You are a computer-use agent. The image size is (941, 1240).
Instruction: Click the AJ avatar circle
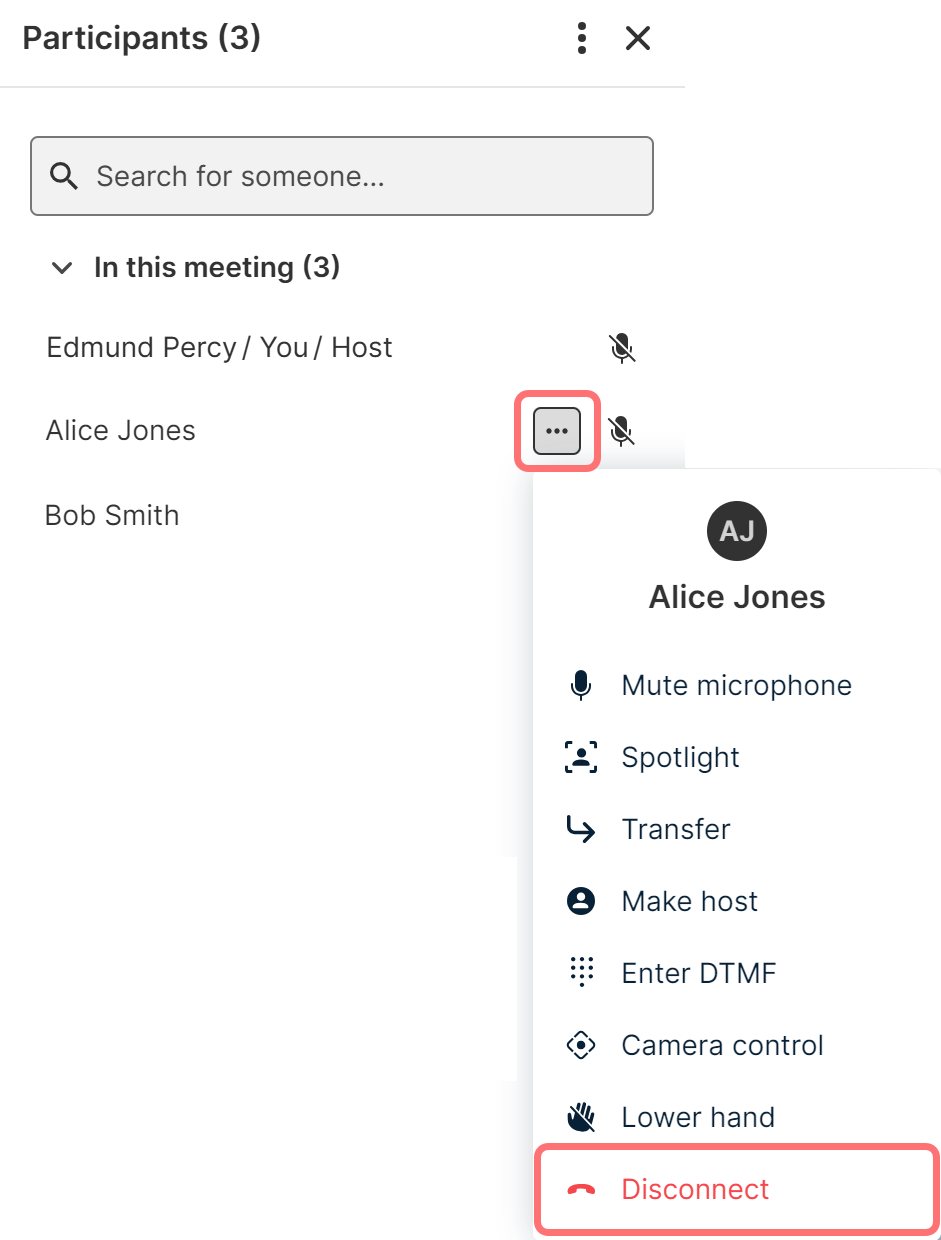pos(737,530)
